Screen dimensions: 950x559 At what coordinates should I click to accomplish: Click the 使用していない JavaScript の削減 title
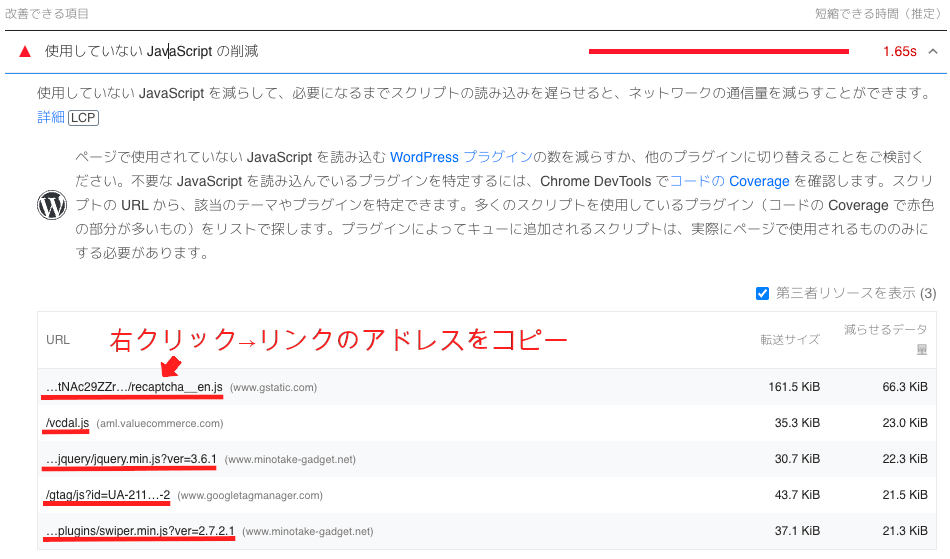[151, 51]
